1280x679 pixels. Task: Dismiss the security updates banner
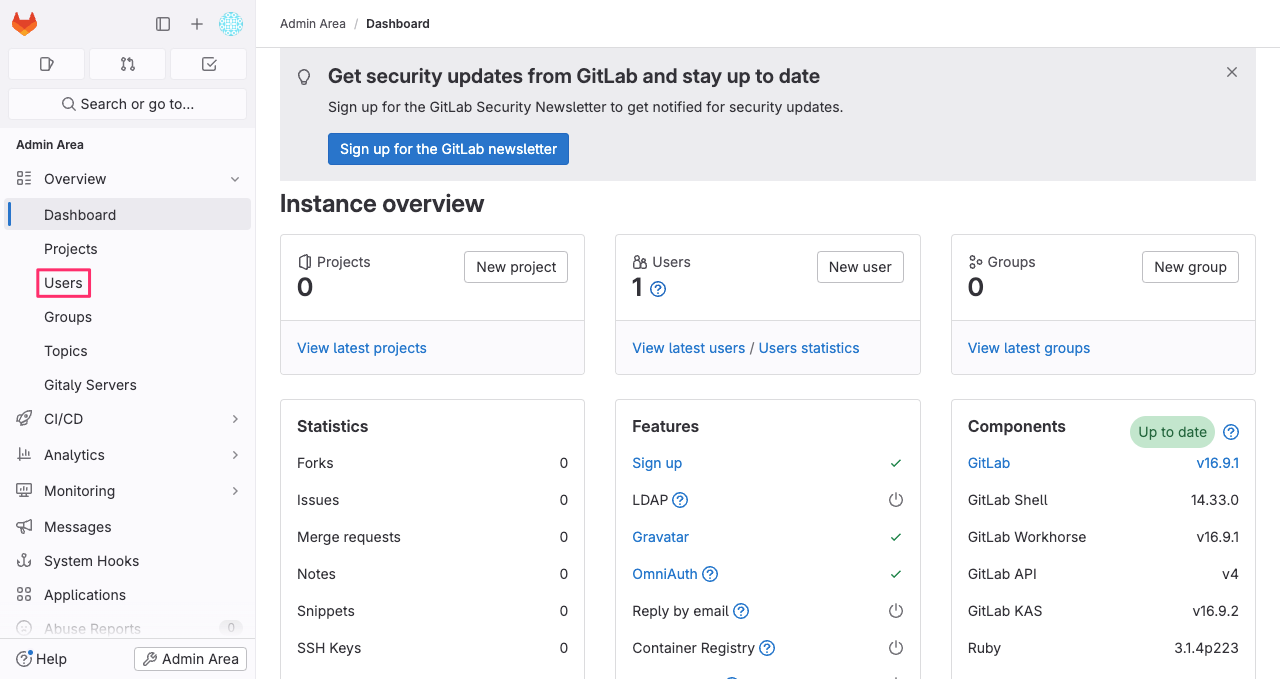click(1232, 72)
